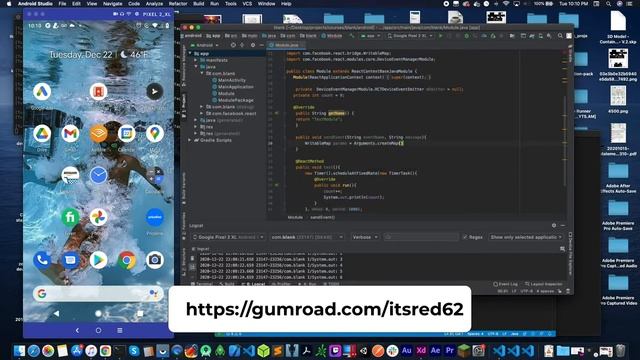The image size is (640, 360).
Task: Open the Logcat device dropdown
Action: point(229,237)
